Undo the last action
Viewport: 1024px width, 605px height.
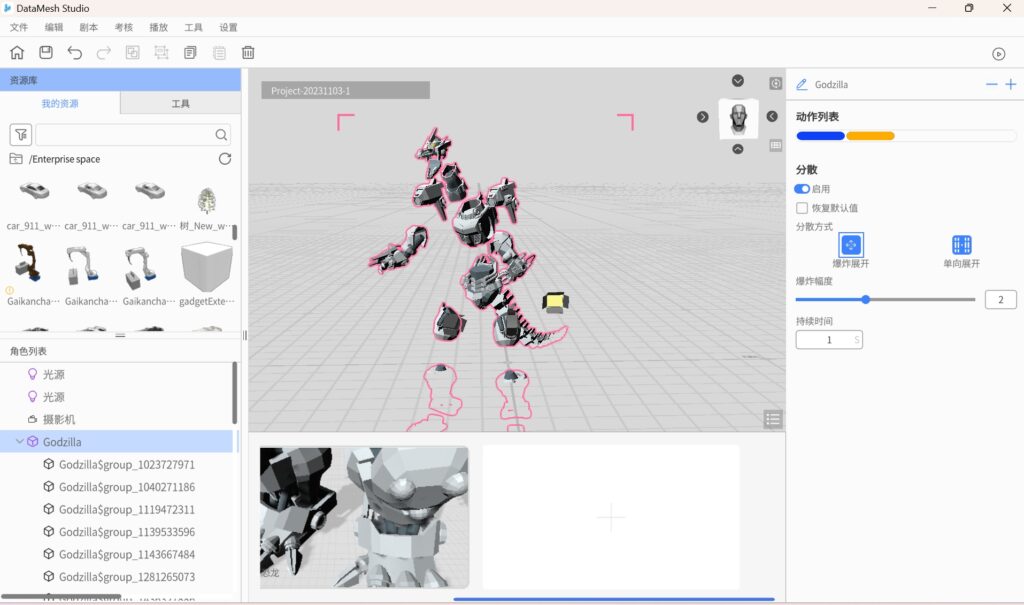[75, 53]
